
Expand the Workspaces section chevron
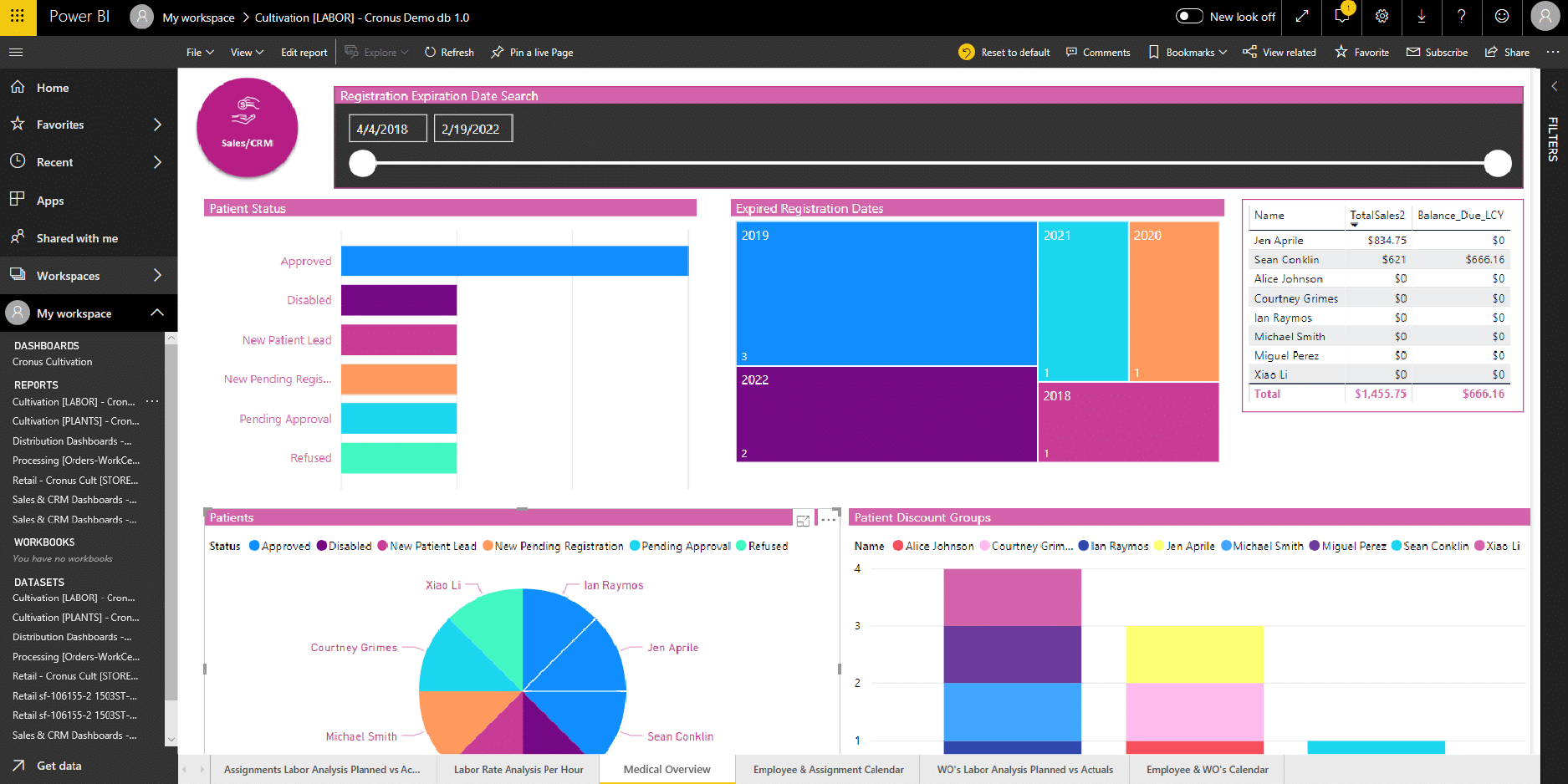(x=158, y=275)
